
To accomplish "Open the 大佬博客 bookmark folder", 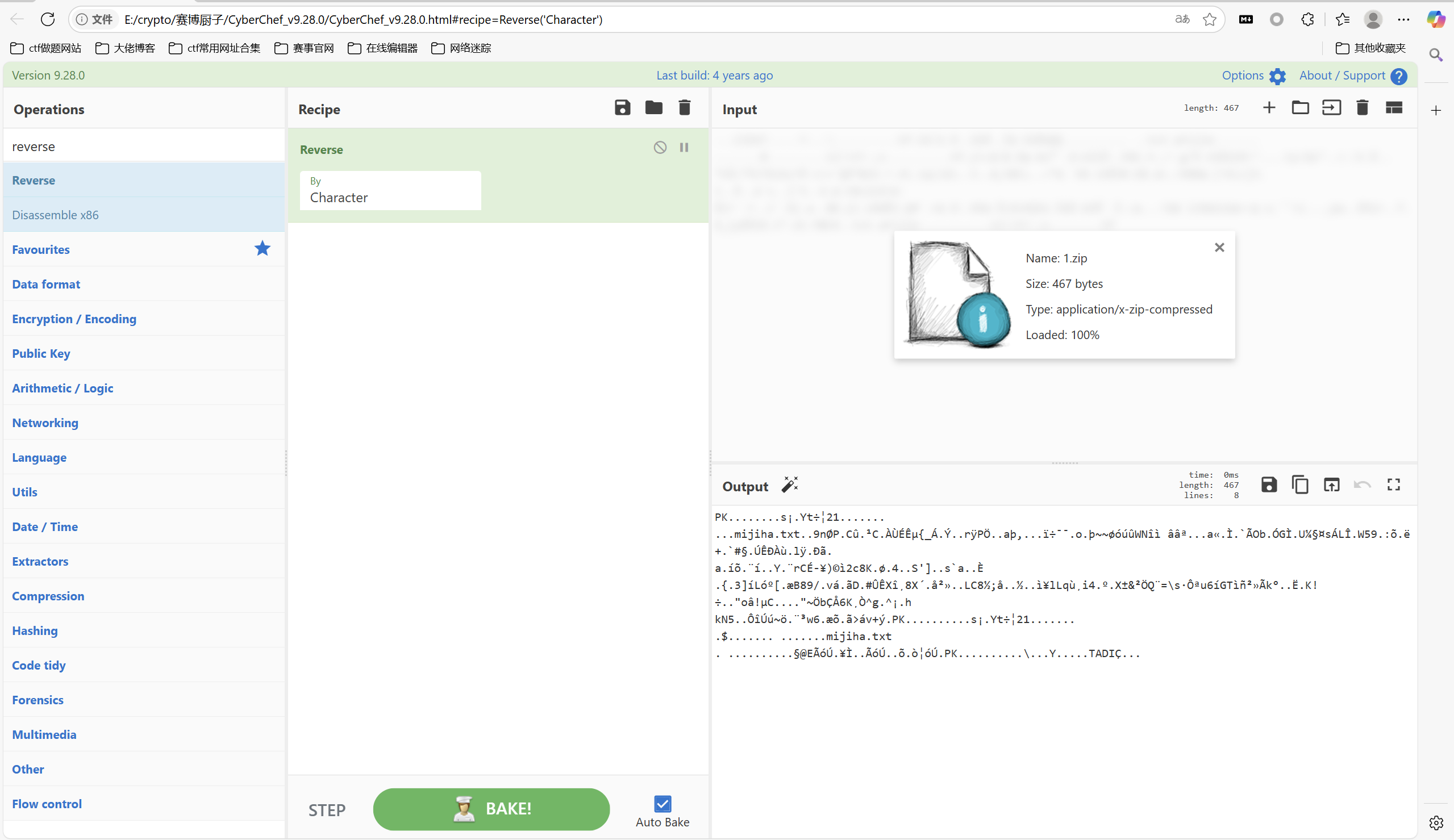I will click(x=125, y=48).
